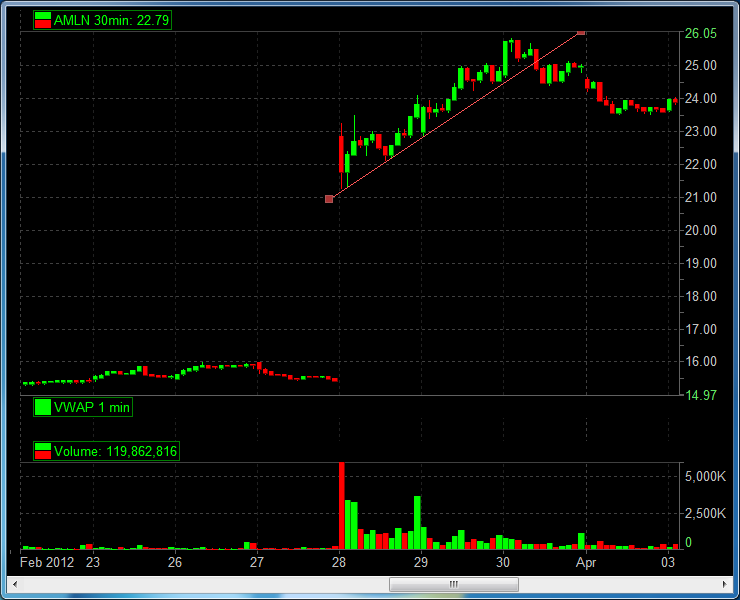Screen dimensions: 740x600
Task: Click the 27 date axis label
Action: click(x=257, y=563)
